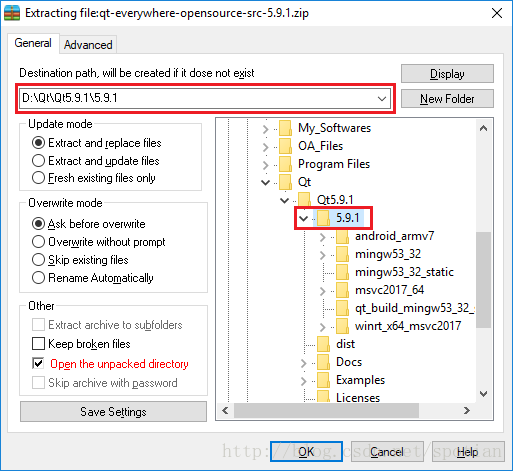This screenshot has width=513, height=471.
Task: Expand the Docs tree node
Action: tap(303, 363)
